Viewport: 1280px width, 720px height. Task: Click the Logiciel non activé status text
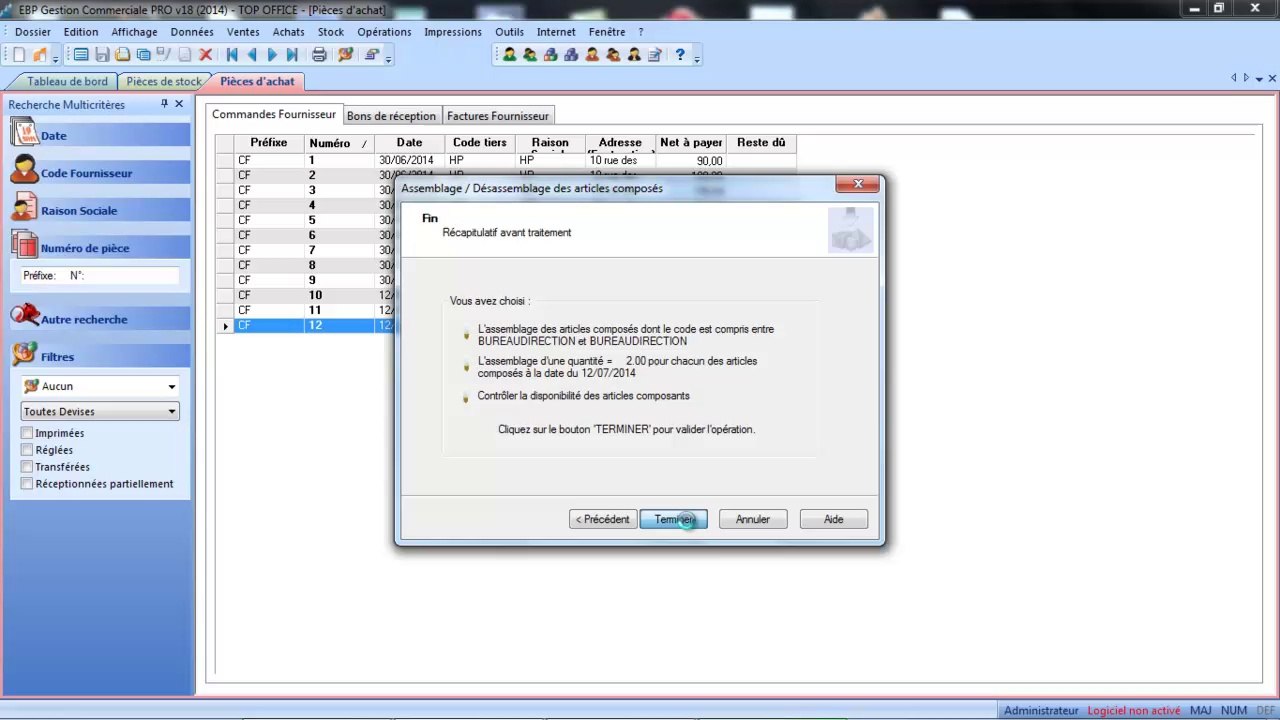pyautogui.click(x=1134, y=710)
